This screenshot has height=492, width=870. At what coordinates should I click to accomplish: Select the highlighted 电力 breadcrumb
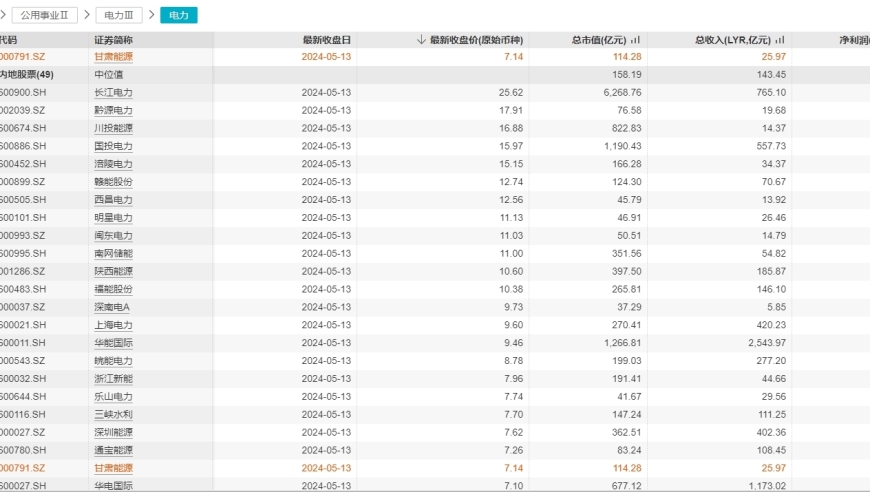click(x=179, y=15)
